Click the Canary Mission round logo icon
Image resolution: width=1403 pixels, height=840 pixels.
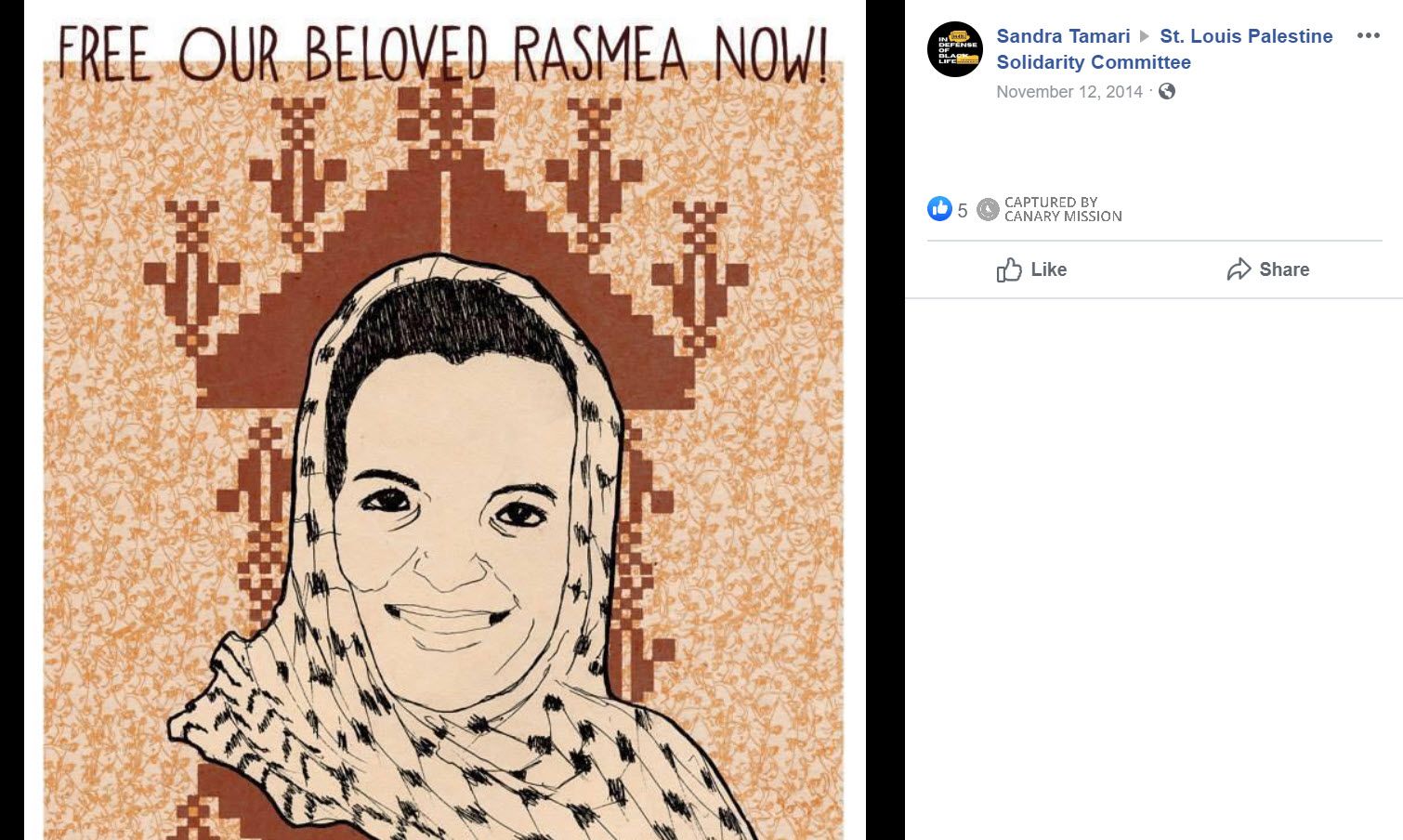(x=988, y=209)
